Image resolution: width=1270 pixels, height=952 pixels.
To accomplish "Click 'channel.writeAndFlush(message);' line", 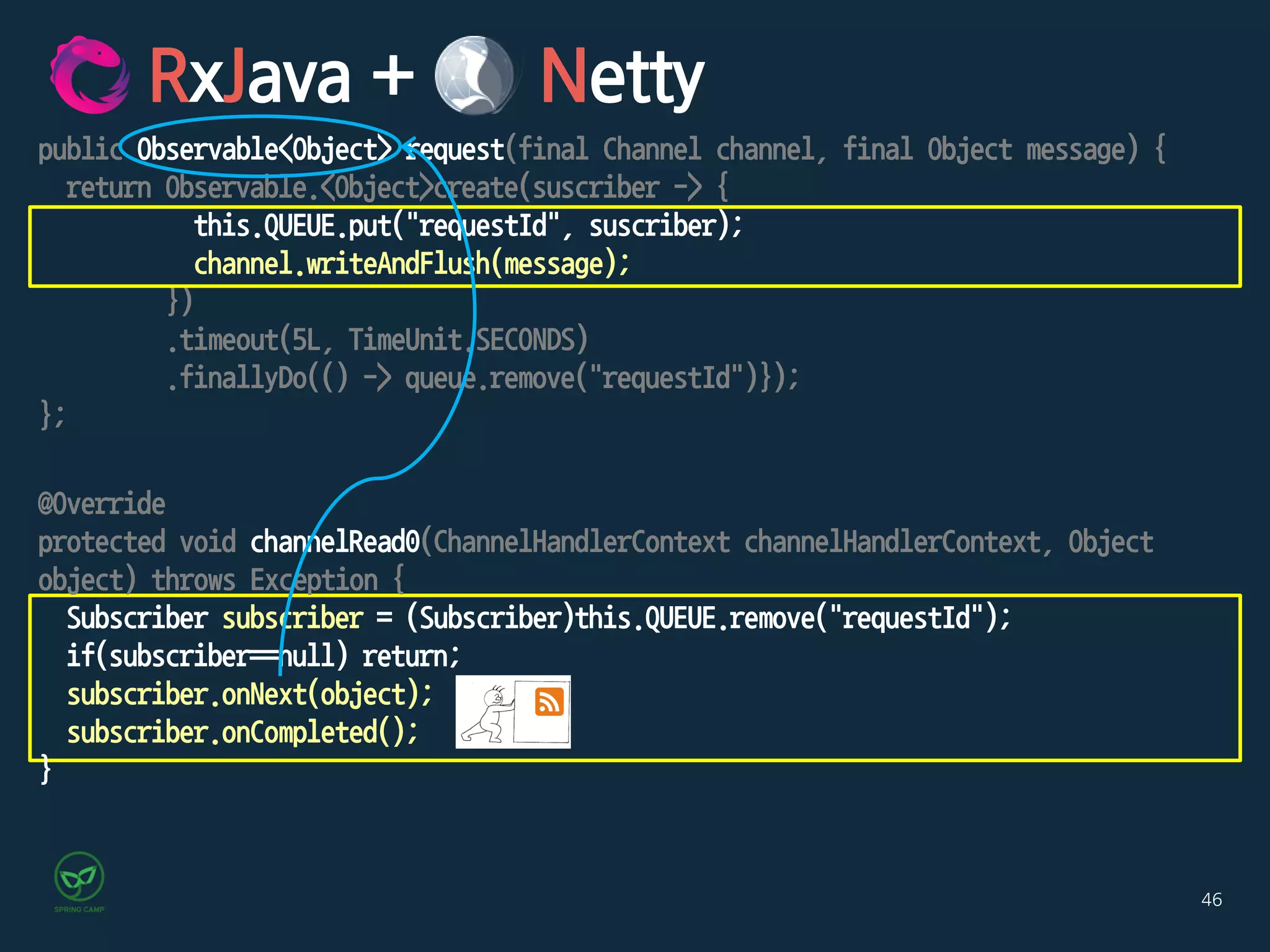I will tap(412, 264).
